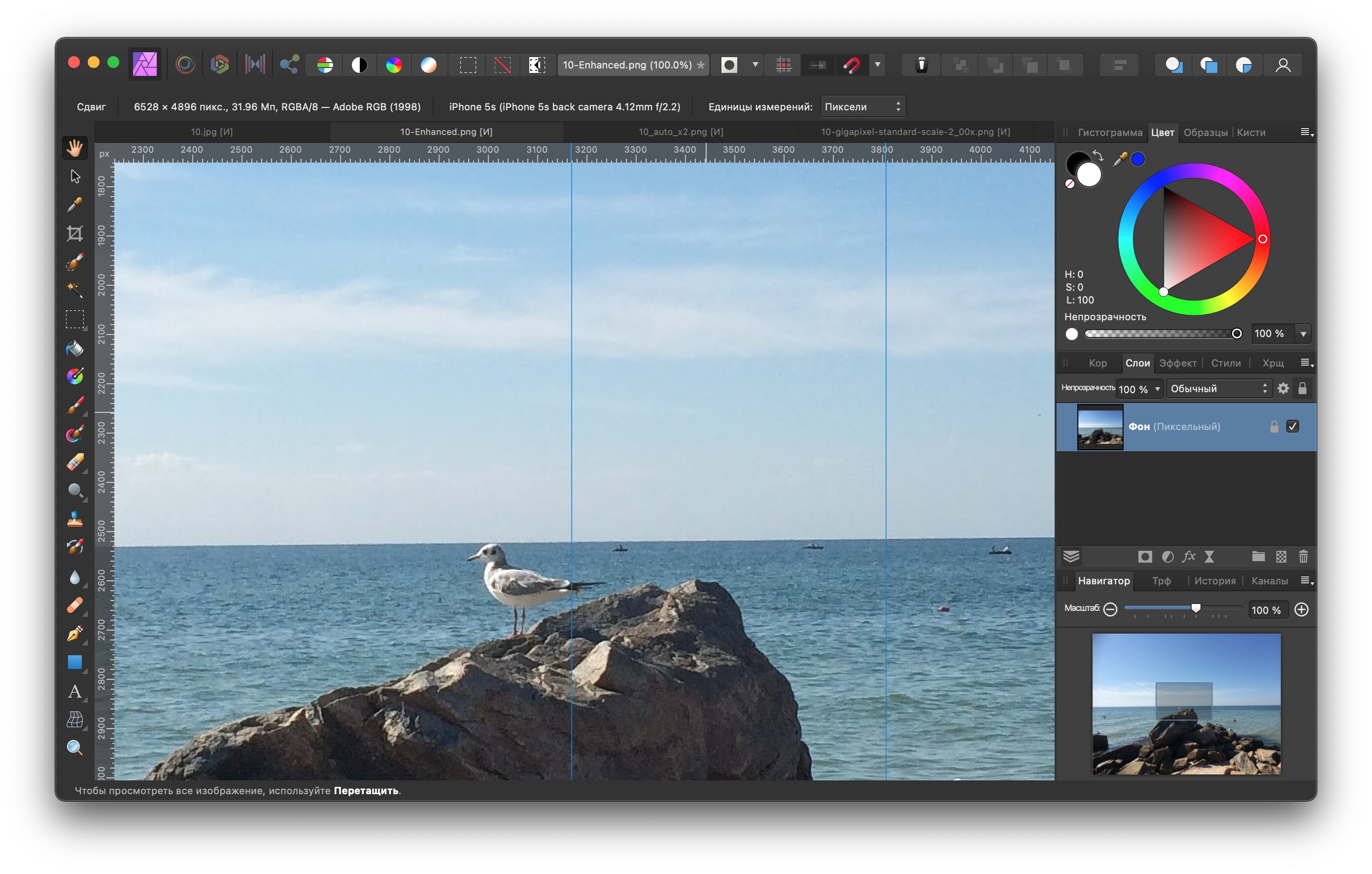Select the Rectangular Marquee tool
The width and height of the screenshot is (1372, 874).
pyautogui.click(x=74, y=319)
